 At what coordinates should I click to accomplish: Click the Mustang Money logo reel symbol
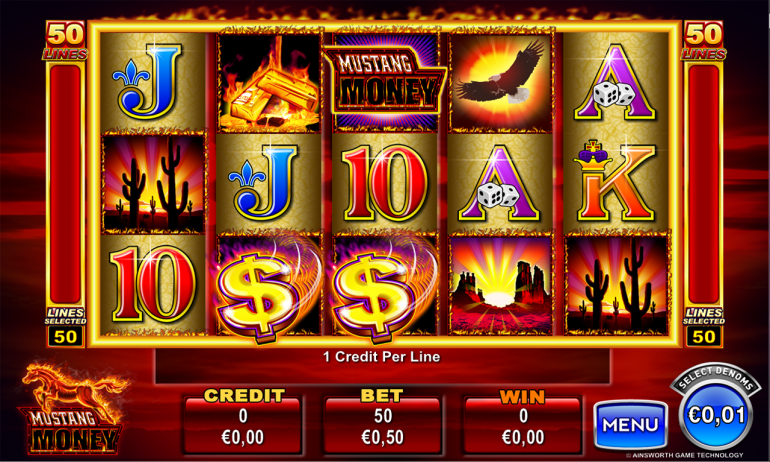pyautogui.click(x=385, y=82)
